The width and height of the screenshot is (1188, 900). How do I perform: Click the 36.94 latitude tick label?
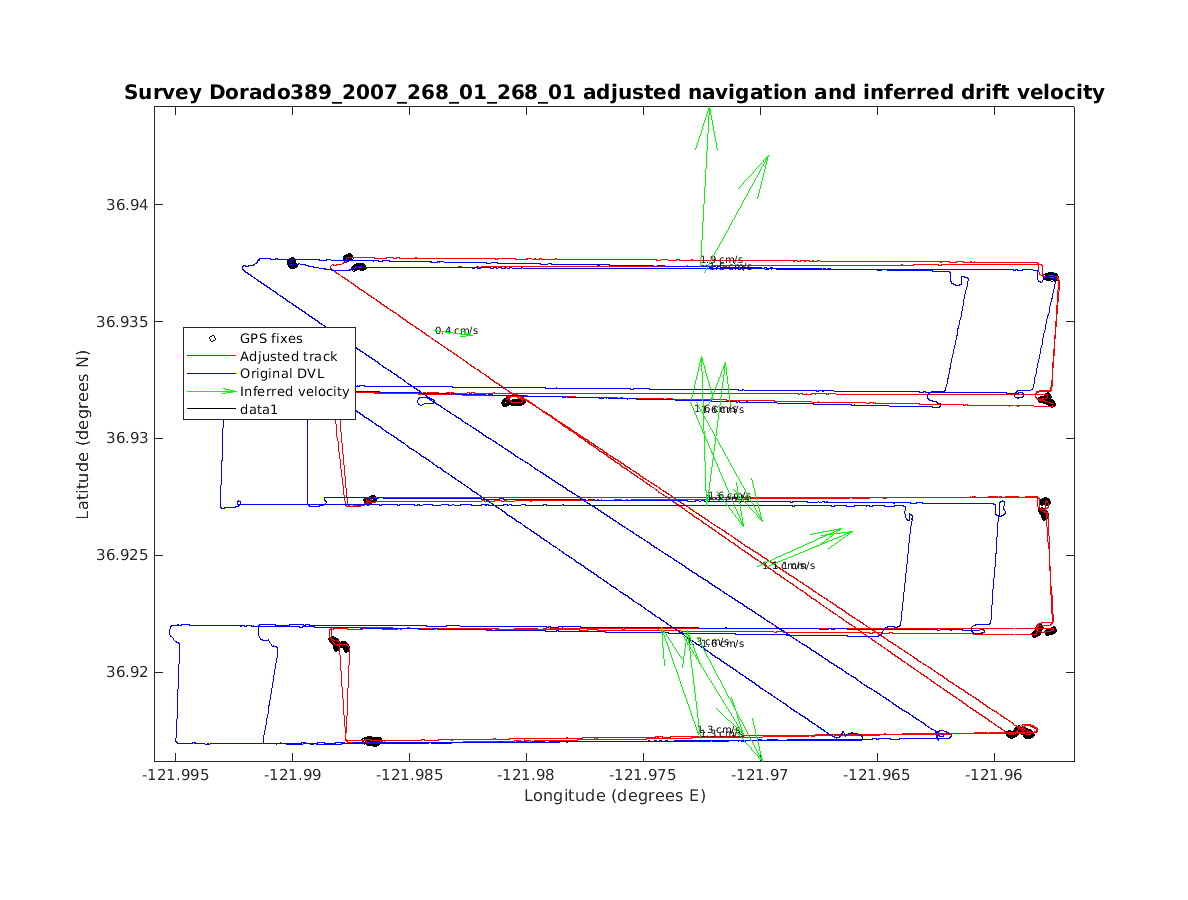pyautogui.click(x=126, y=205)
